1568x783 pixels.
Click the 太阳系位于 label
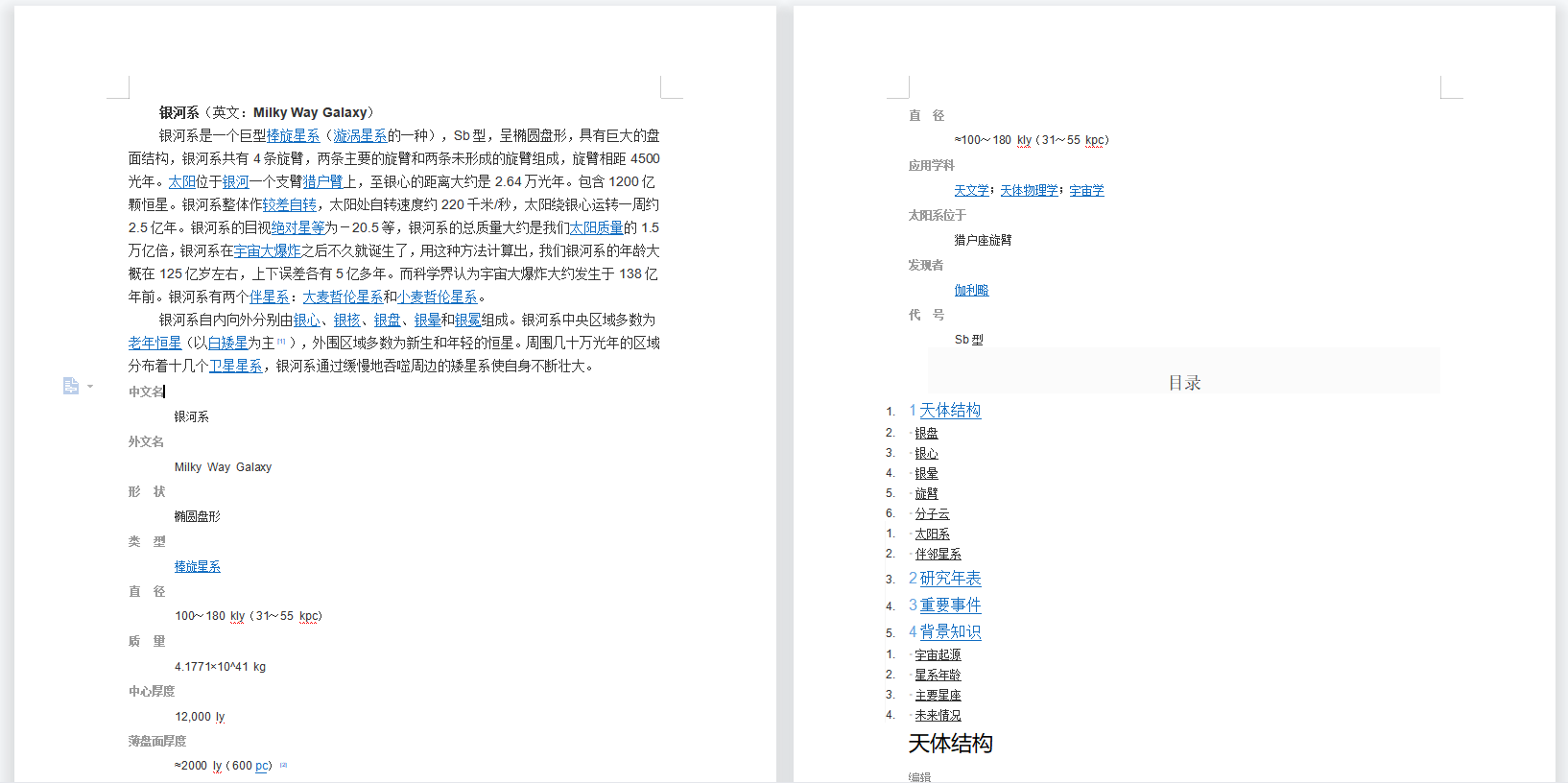[937, 215]
